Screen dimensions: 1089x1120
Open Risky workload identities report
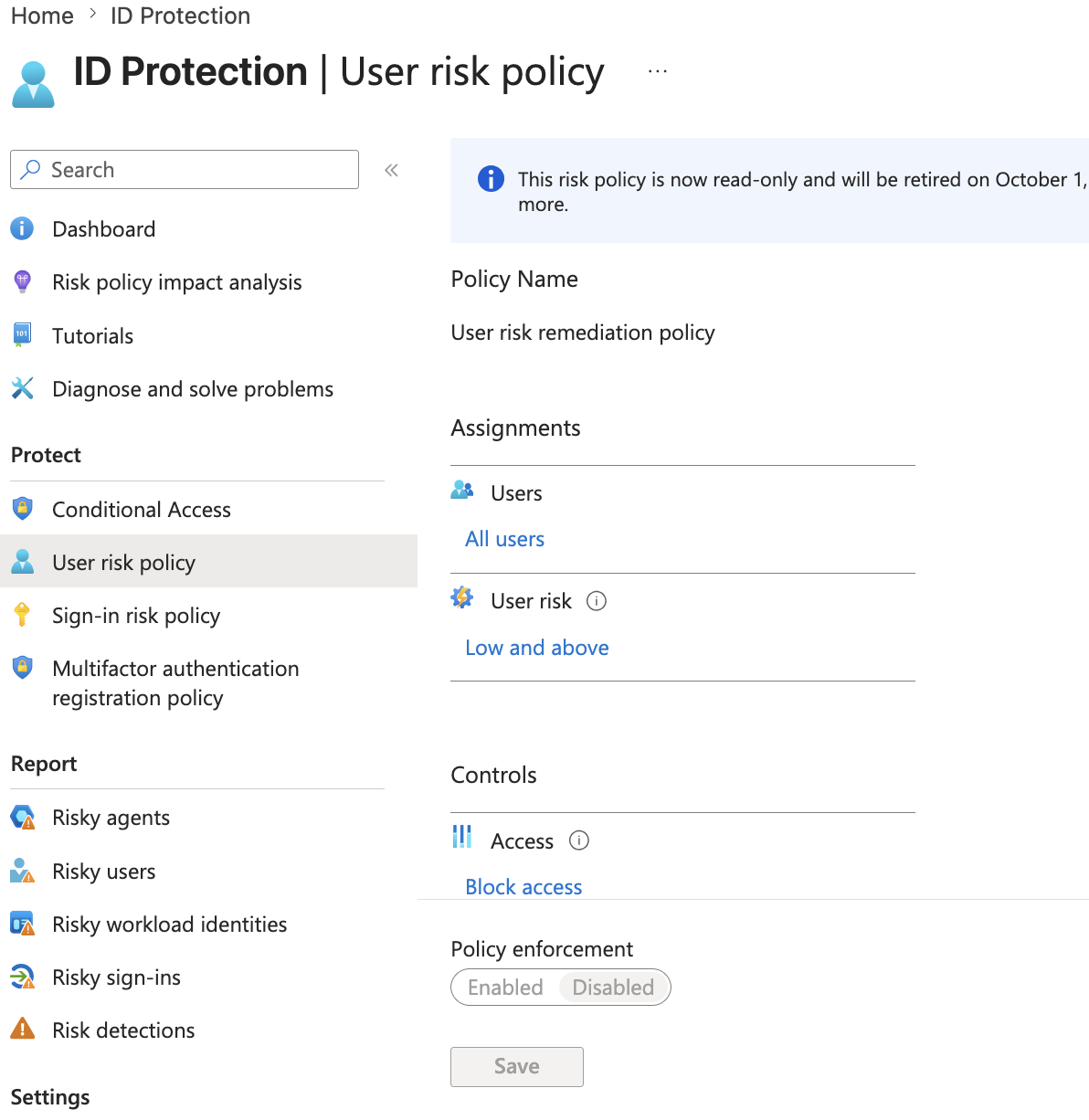pyautogui.click(x=170, y=925)
